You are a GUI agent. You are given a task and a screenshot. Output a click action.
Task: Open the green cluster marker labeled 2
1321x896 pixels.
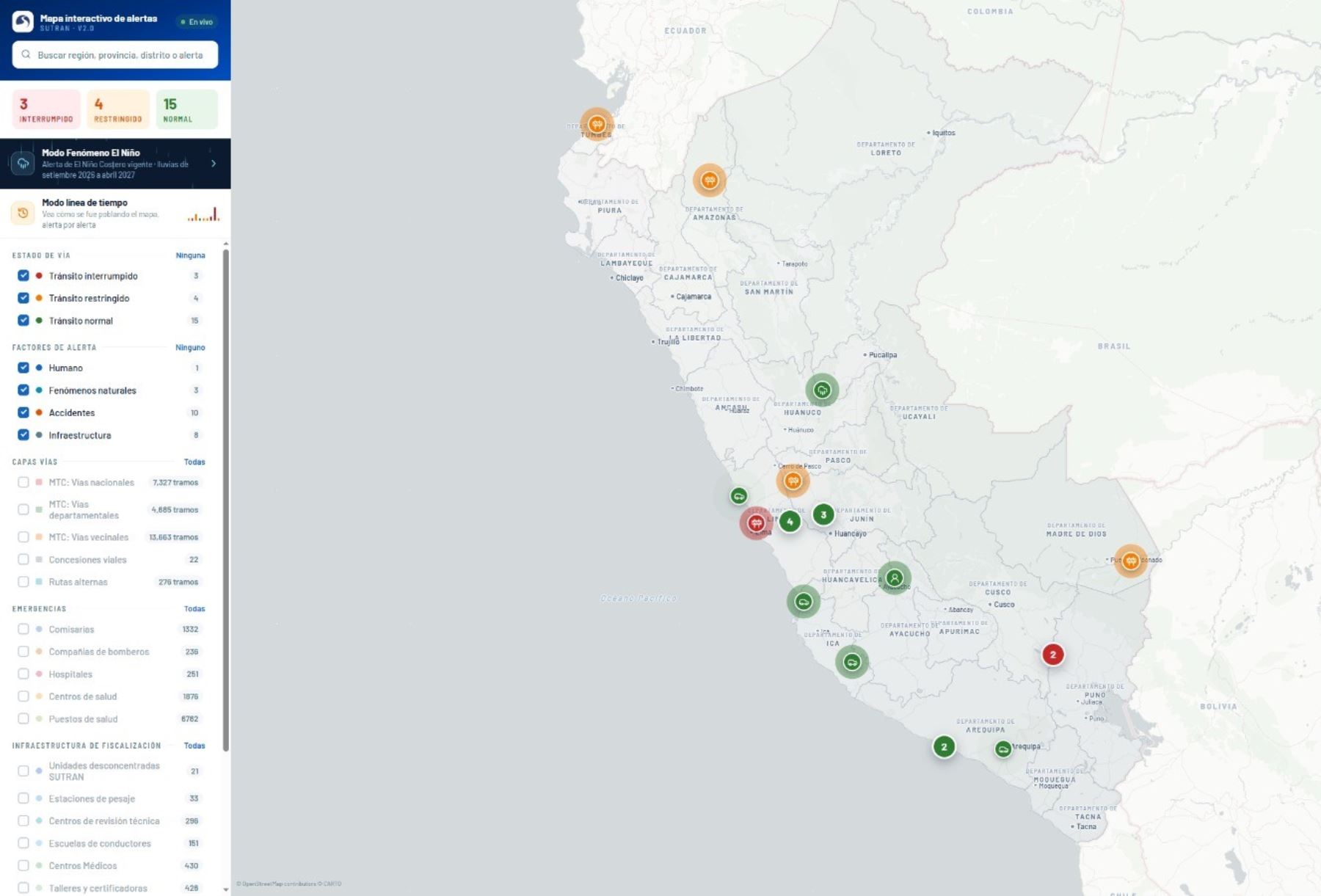click(945, 747)
